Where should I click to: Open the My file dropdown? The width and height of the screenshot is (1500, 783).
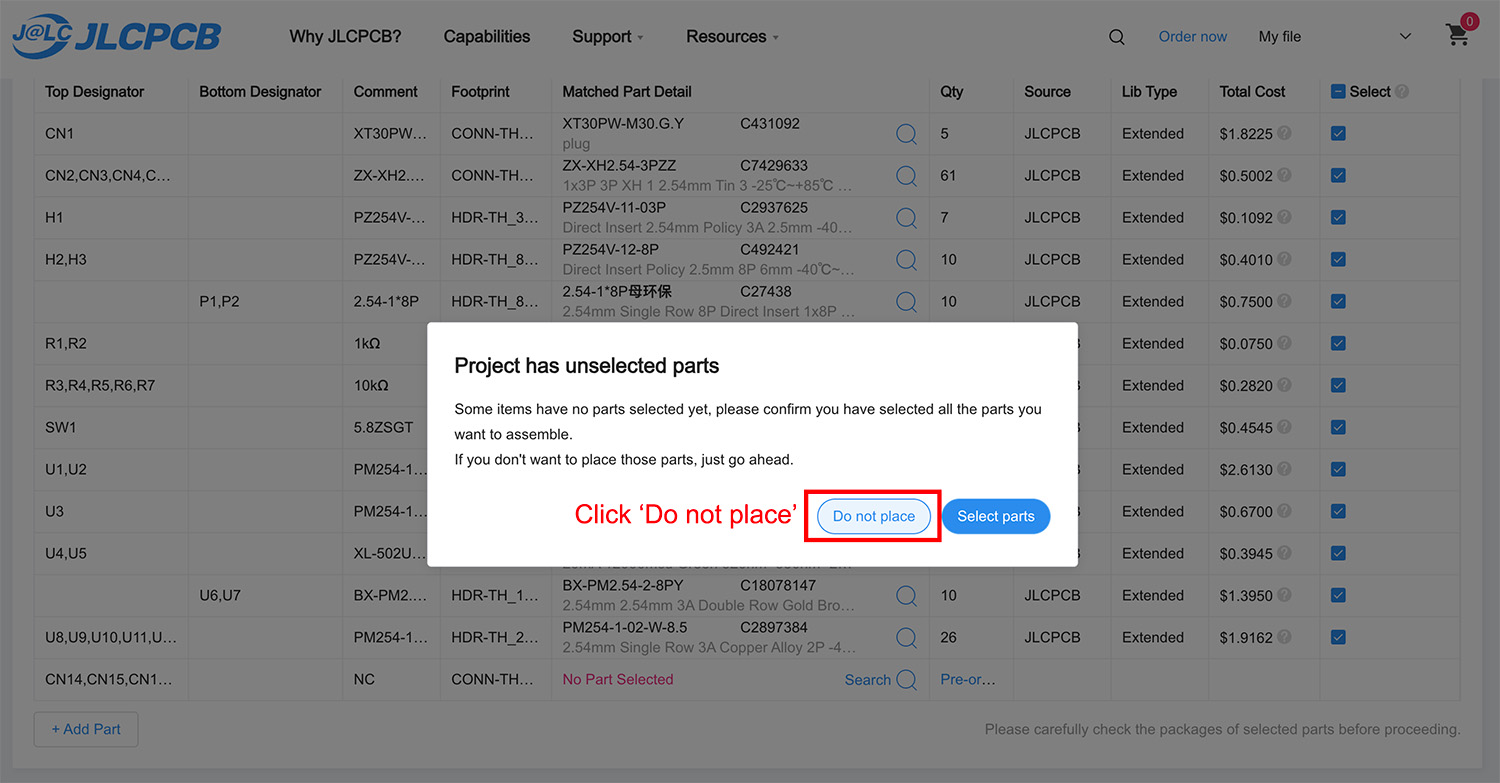click(1335, 36)
